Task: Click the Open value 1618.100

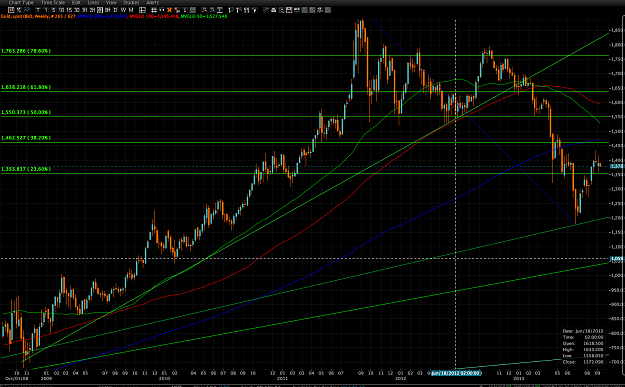Action: tap(593, 343)
